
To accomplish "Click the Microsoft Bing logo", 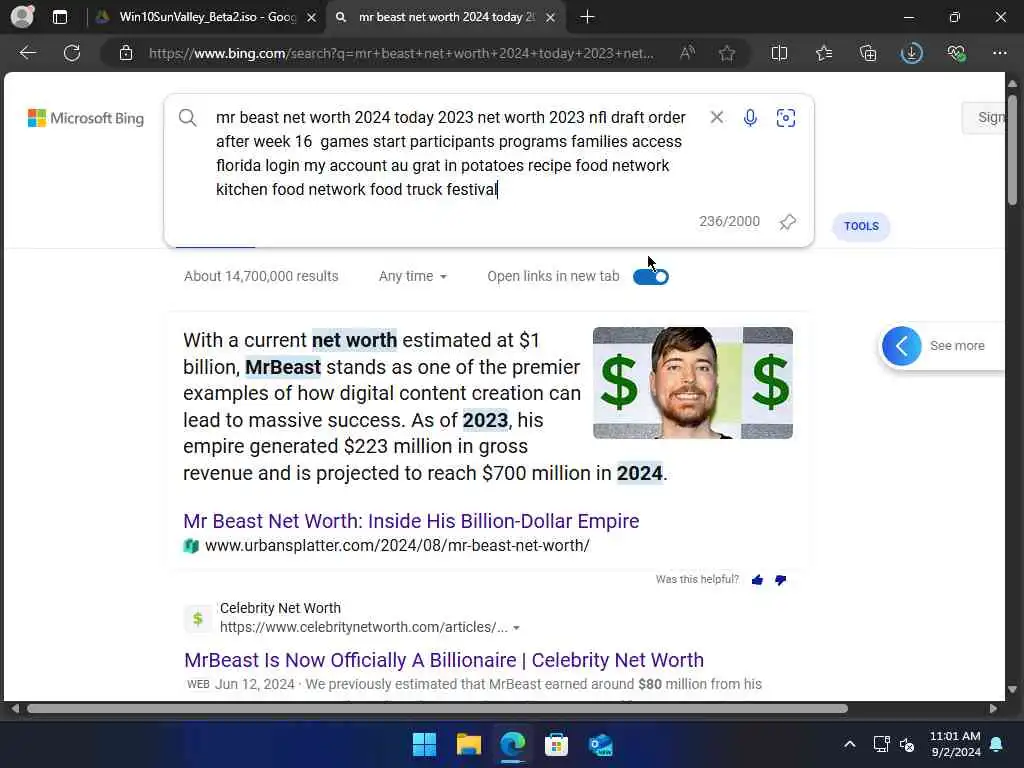I will click(x=86, y=118).
